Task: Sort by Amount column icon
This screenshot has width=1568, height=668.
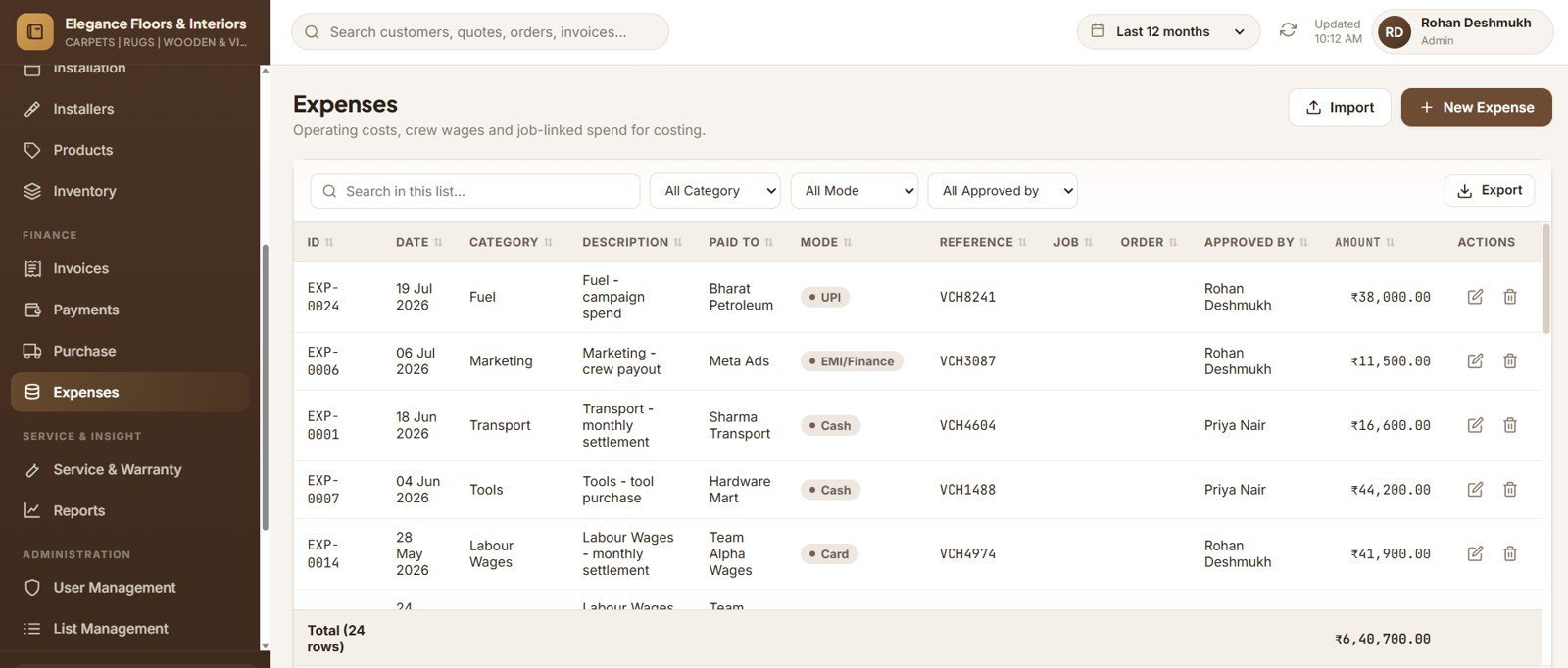Action: click(1390, 242)
